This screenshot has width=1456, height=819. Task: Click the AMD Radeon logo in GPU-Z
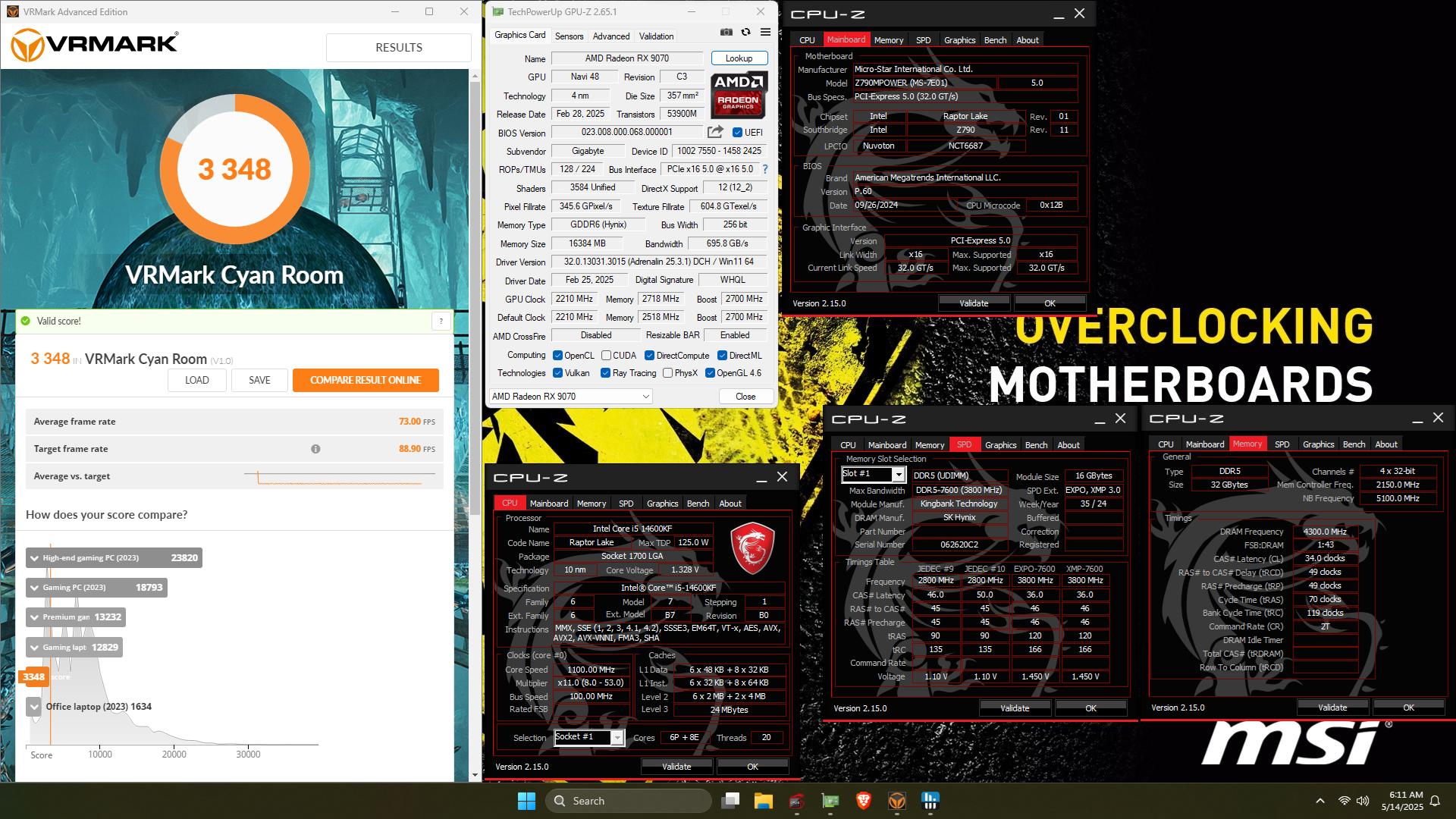(739, 93)
